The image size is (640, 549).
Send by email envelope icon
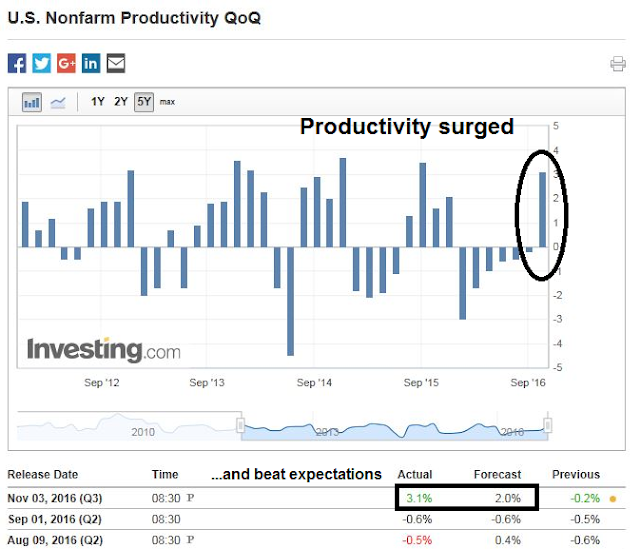(x=116, y=63)
